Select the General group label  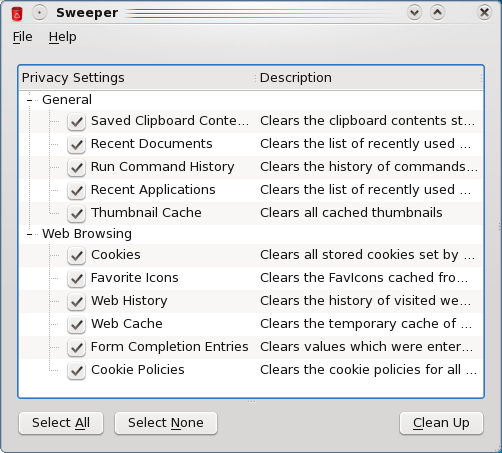coord(67,100)
